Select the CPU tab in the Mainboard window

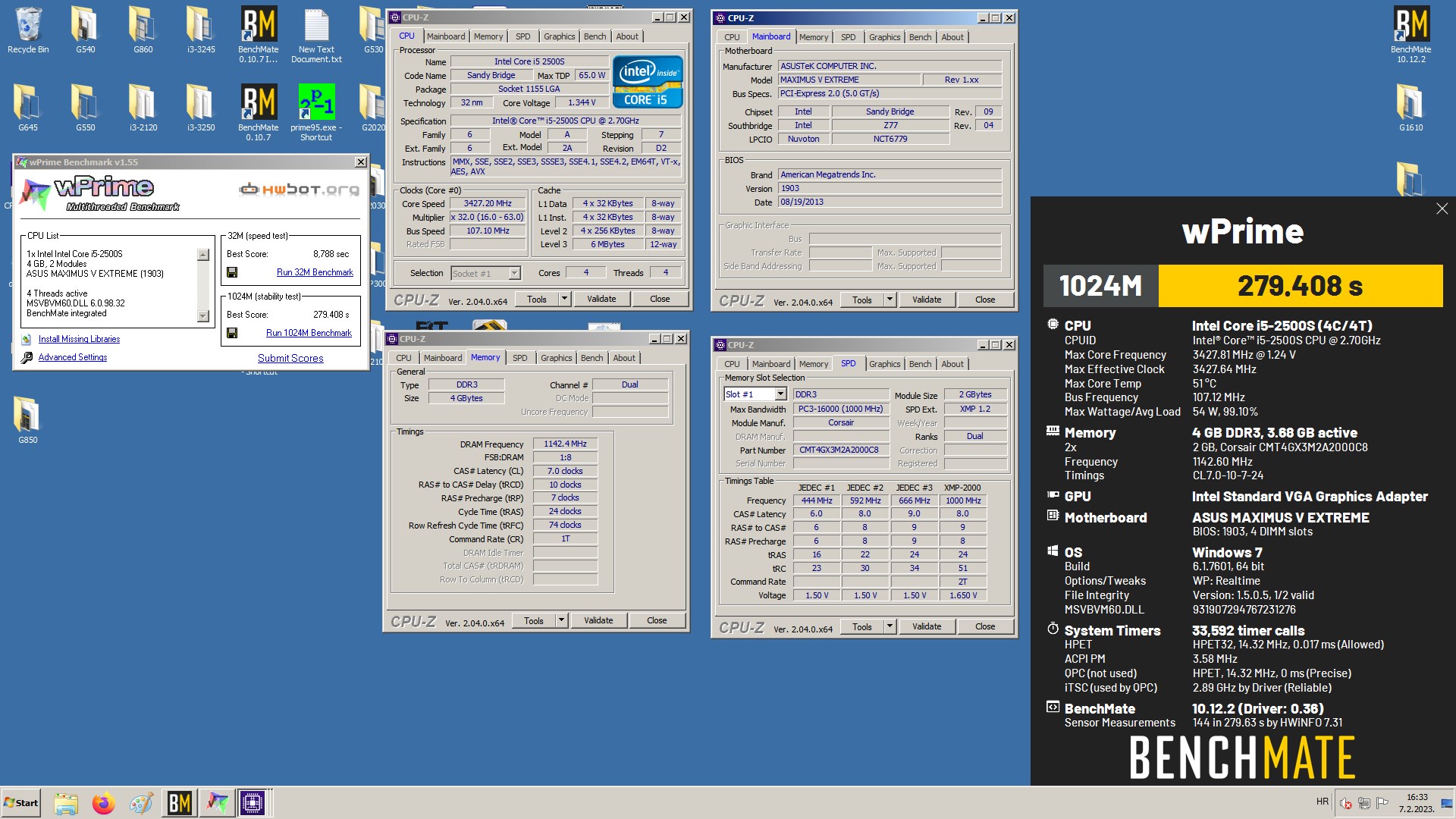click(x=732, y=37)
